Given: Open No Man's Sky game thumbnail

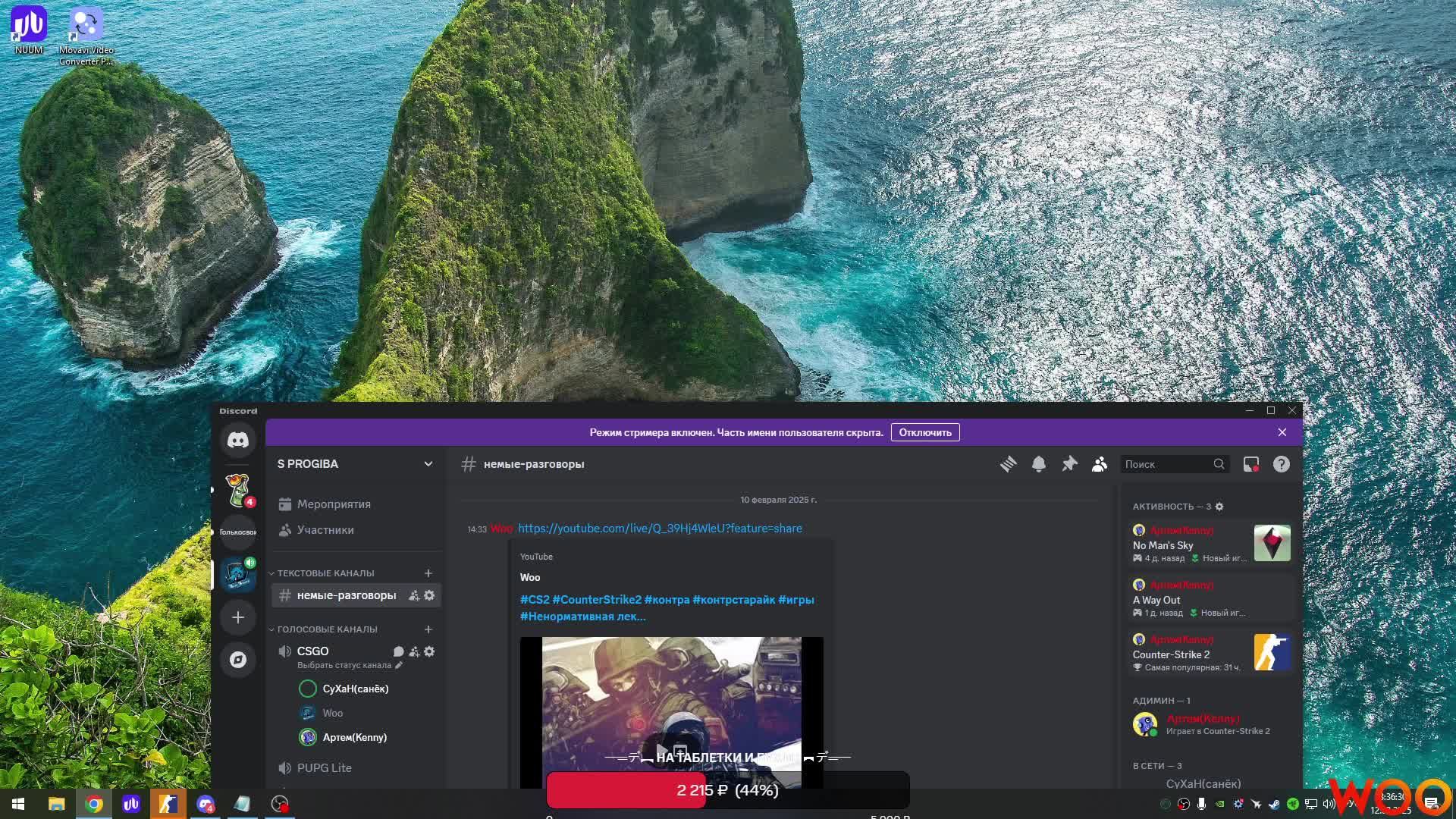Looking at the screenshot, I should 1272,543.
